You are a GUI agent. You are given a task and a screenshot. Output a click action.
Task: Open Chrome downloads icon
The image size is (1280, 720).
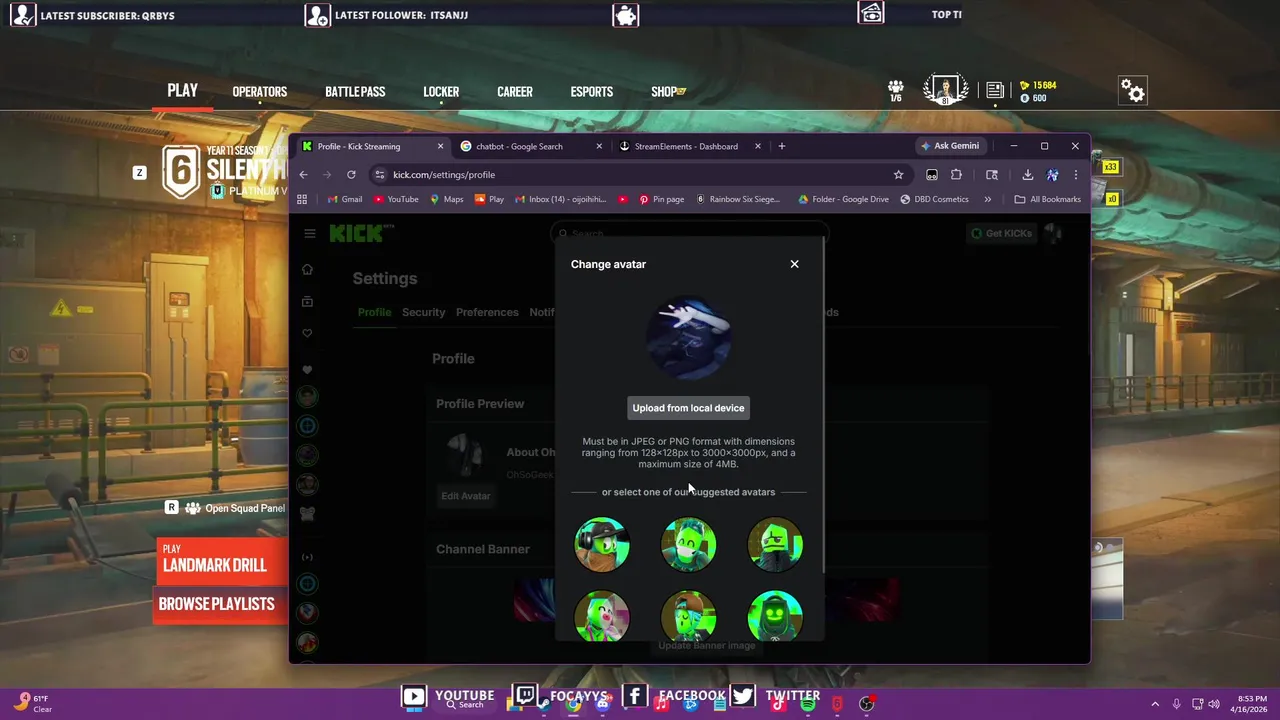pyautogui.click(x=1027, y=174)
